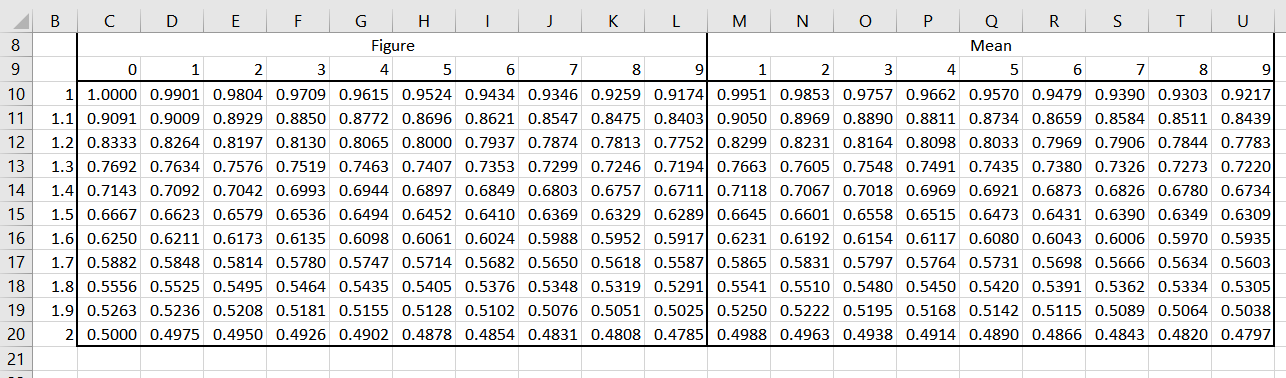Click cell showing 0.8621
1286x378 pixels.
[x=486, y=119]
